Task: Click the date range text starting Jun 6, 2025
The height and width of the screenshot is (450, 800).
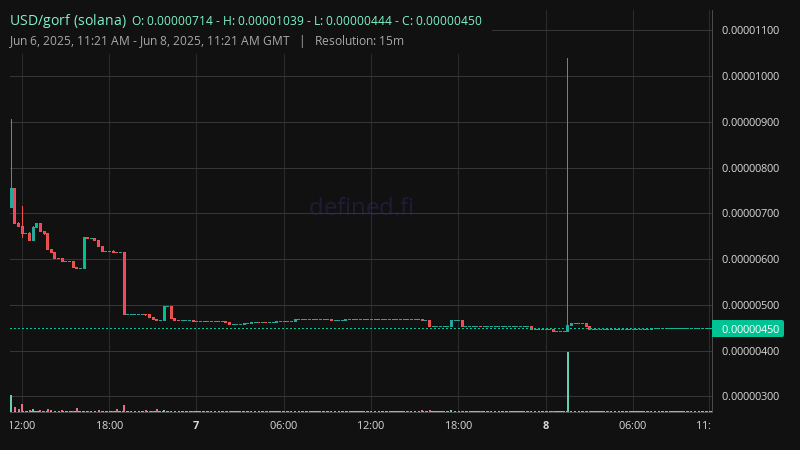Action: pyautogui.click(x=149, y=41)
